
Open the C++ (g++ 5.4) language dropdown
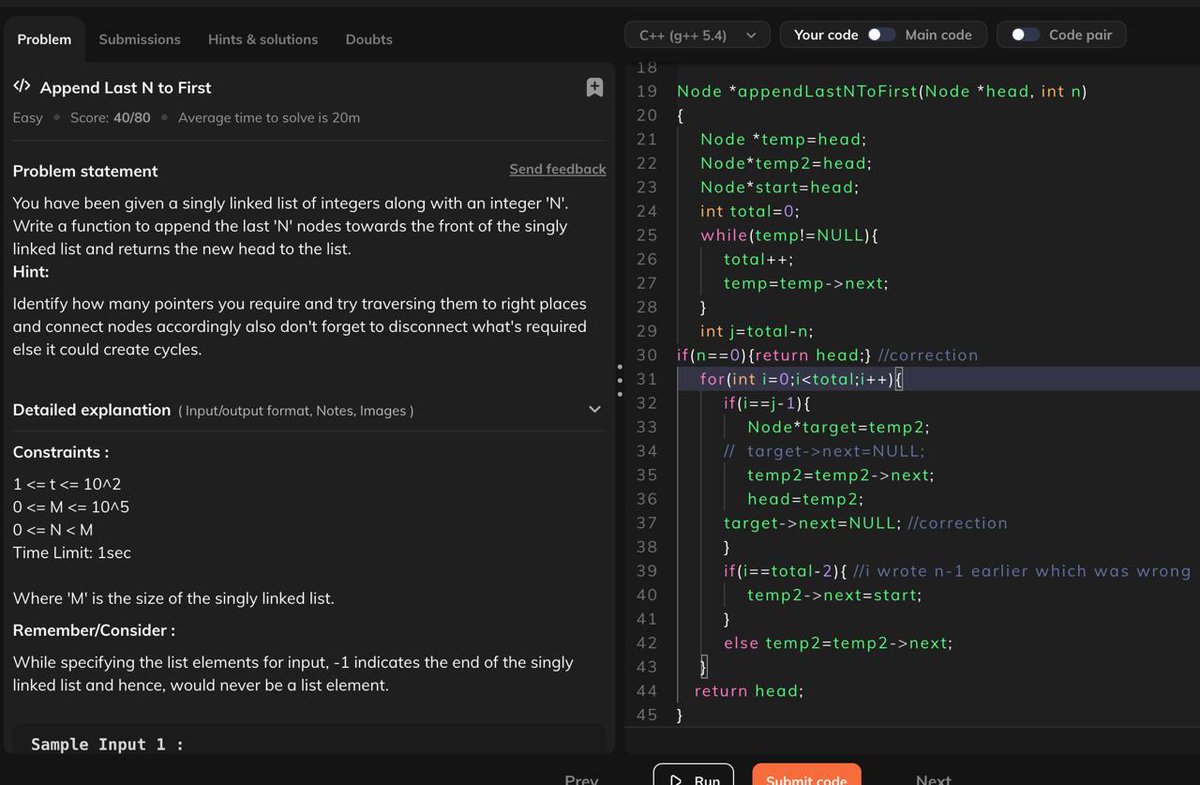click(x=698, y=35)
